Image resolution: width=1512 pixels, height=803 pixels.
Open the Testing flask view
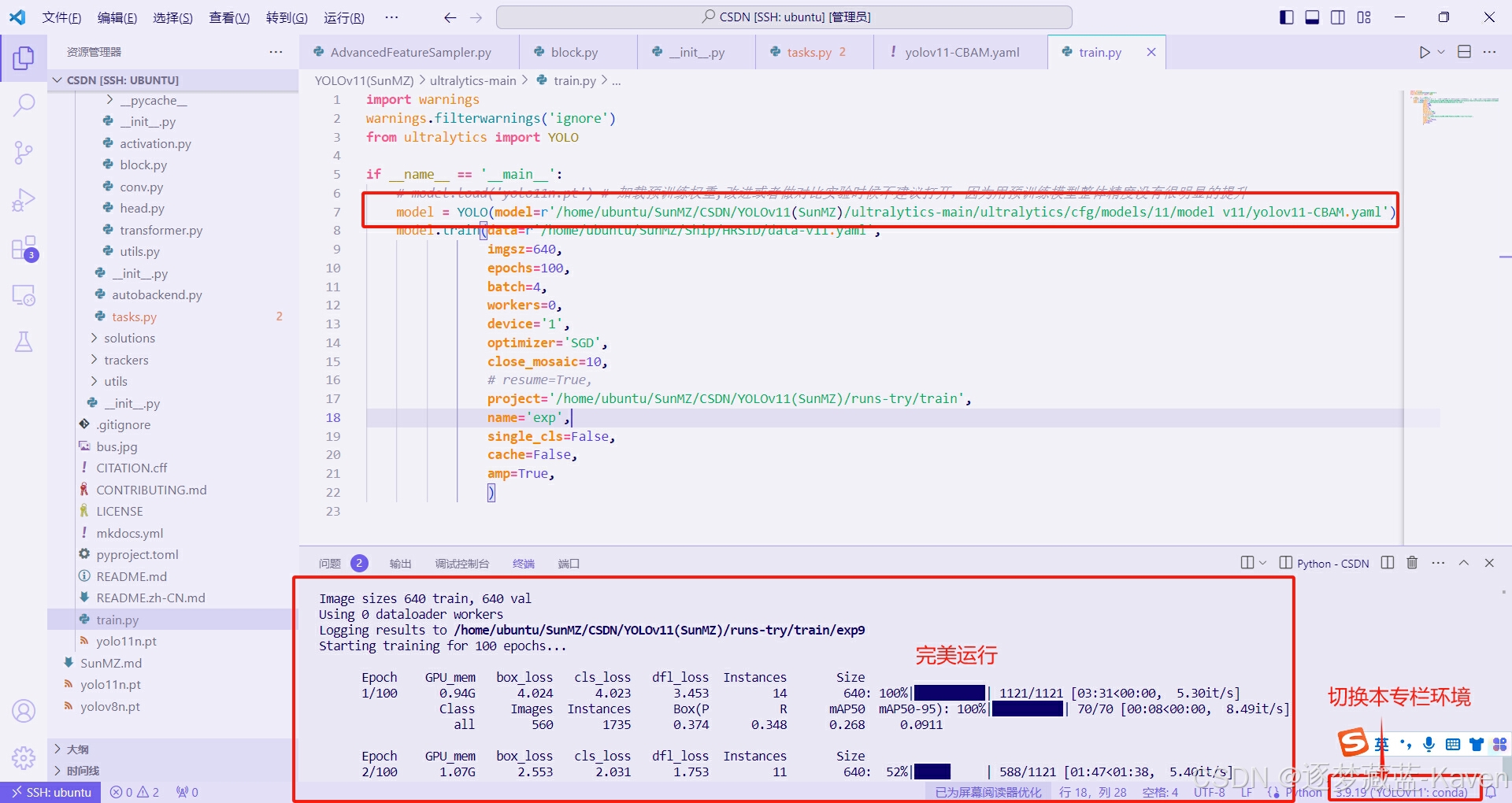(24, 342)
